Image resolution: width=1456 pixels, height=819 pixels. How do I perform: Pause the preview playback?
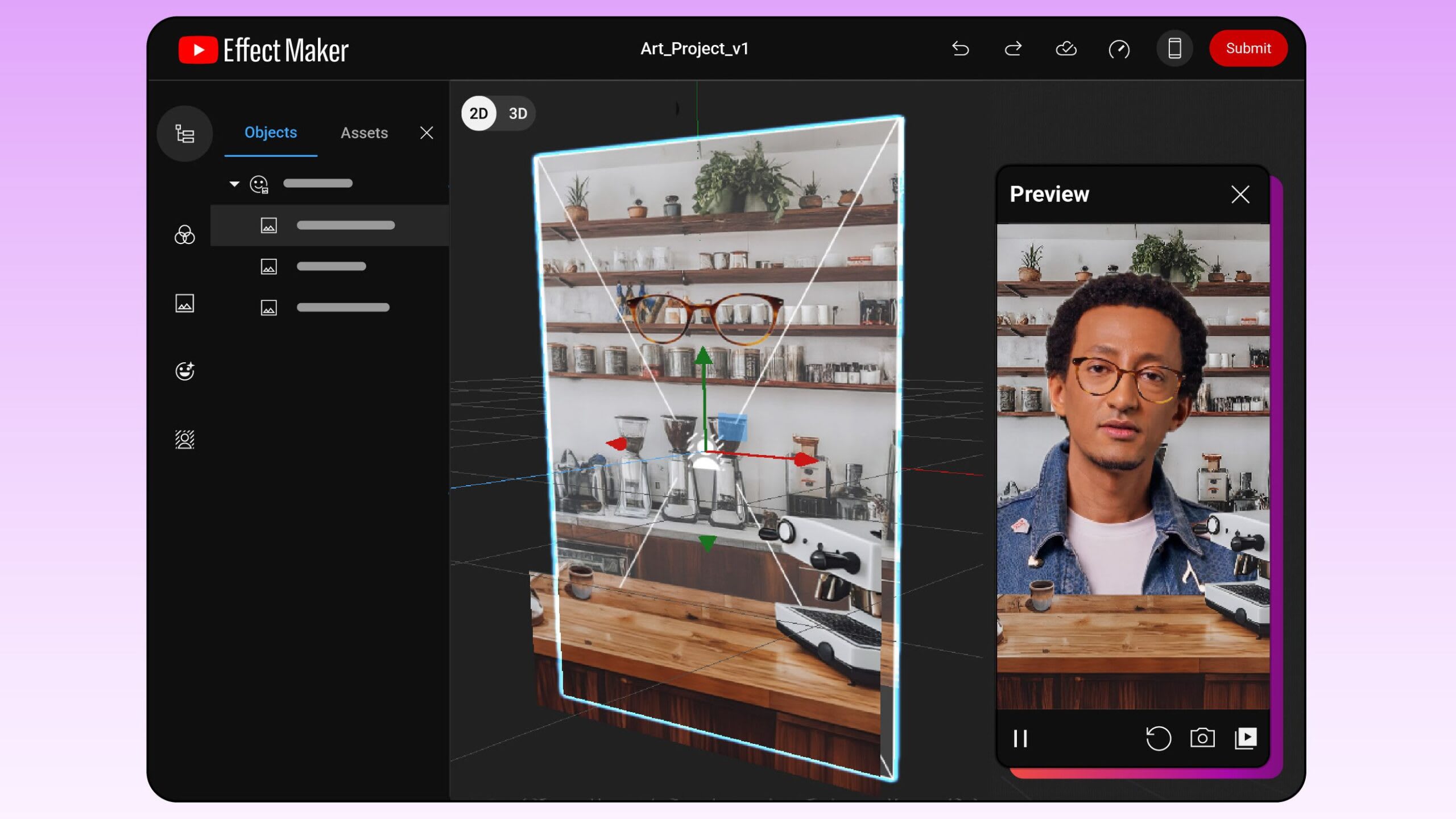click(x=1020, y=739)
